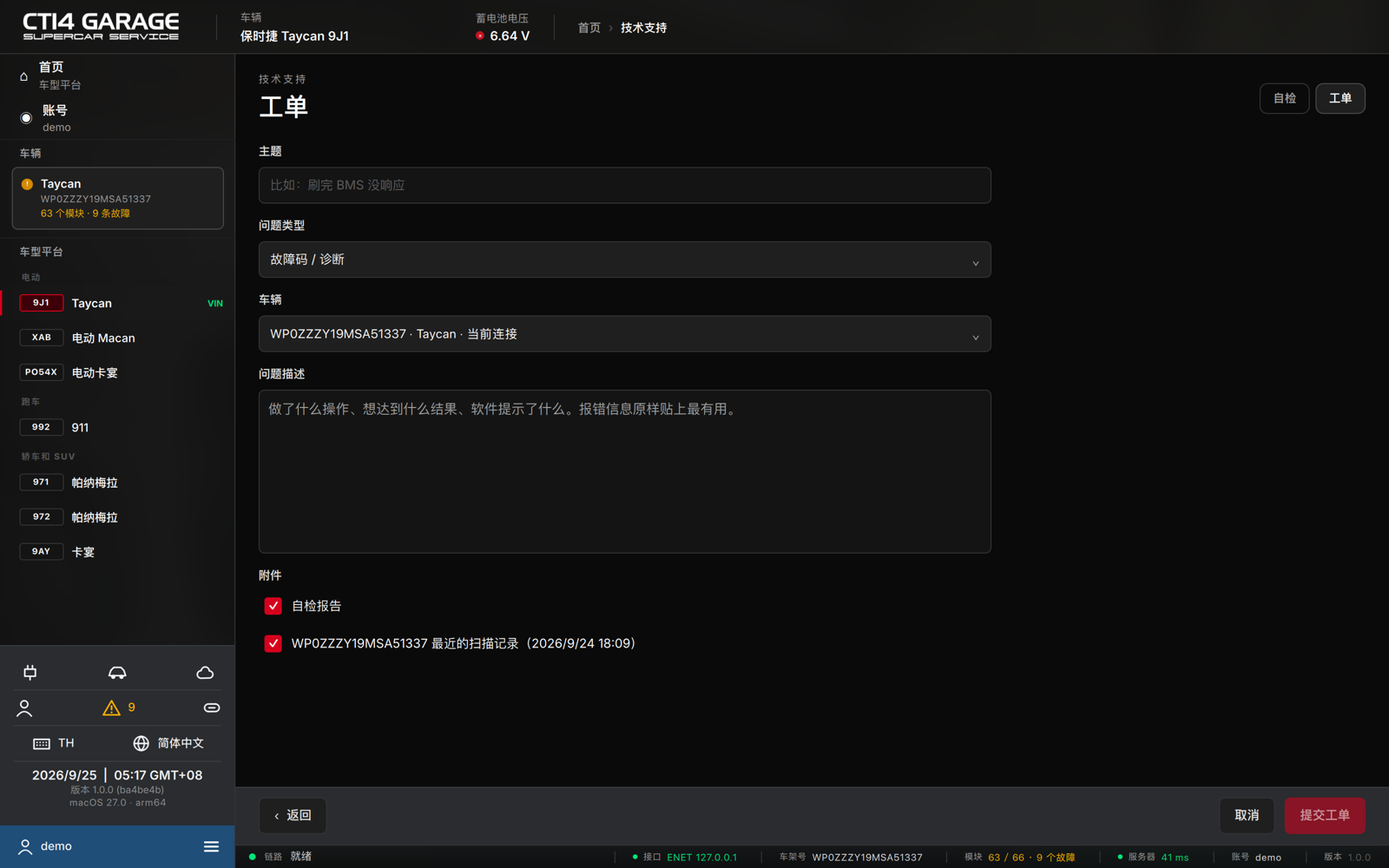This screenshot has width=1389, height=868.
Task: Click the red battery voltage warning dot
Action: tap(480, 36)
